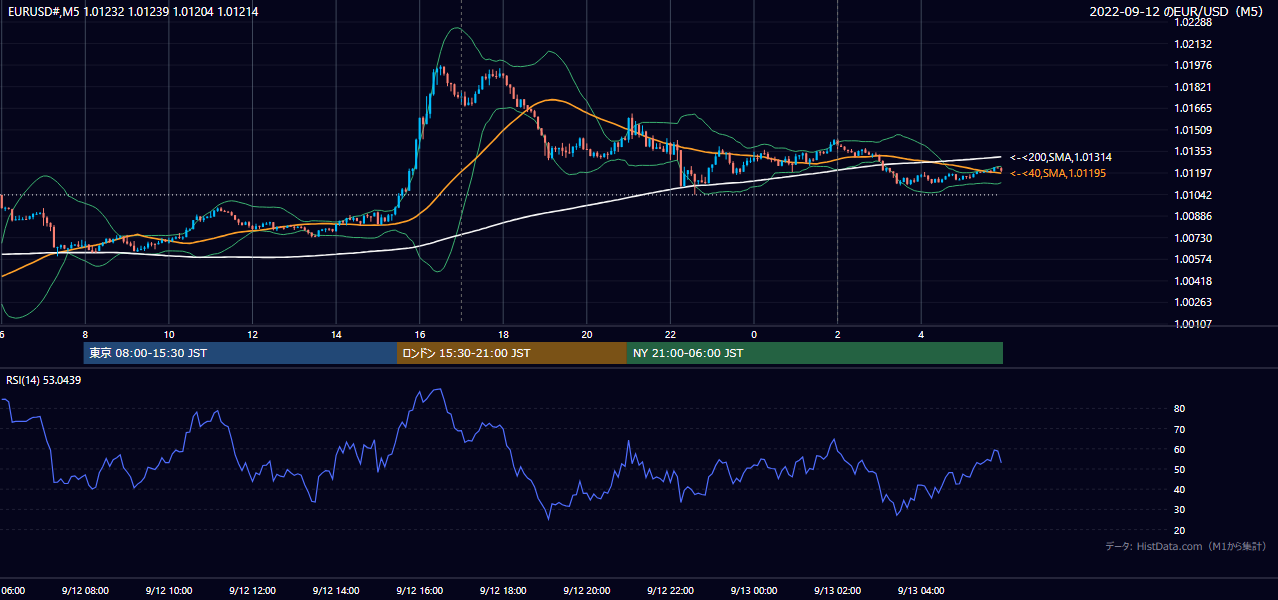The width and height of the screenshot is (1278, 600).
Task: Click hour label 14 under the price chart
Action: pyautogui.click(x=336, y=335)
